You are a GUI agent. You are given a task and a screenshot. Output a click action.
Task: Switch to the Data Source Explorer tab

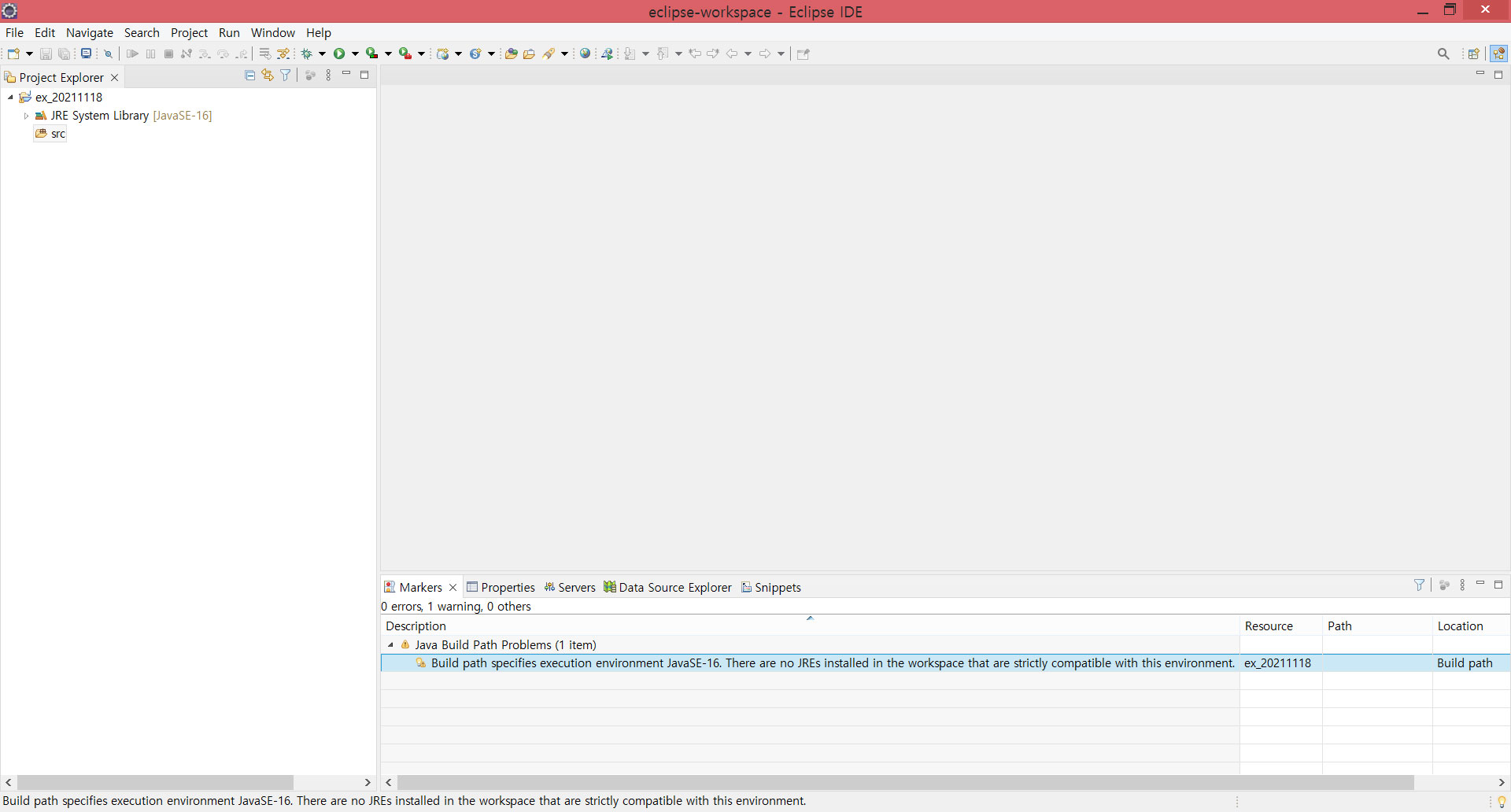667,587
